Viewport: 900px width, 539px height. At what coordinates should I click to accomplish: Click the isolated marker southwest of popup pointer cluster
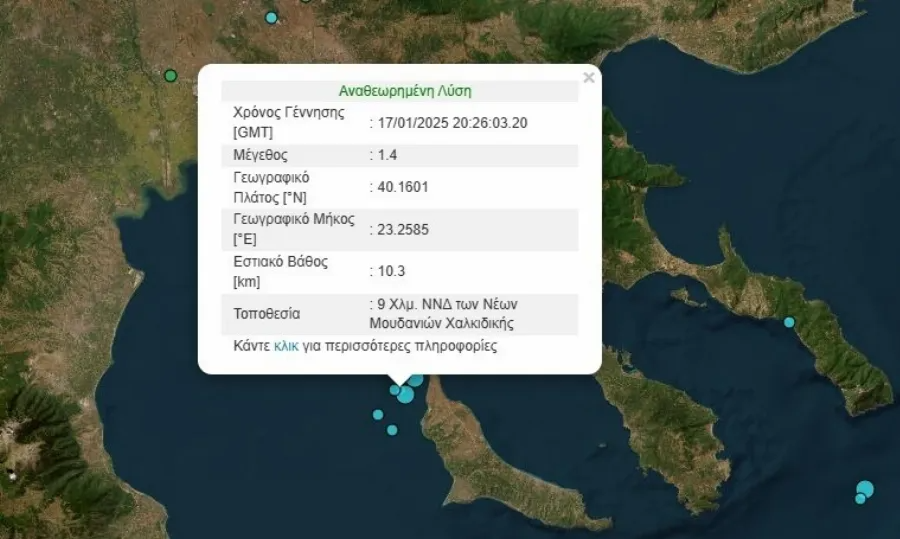pos(378,414)
